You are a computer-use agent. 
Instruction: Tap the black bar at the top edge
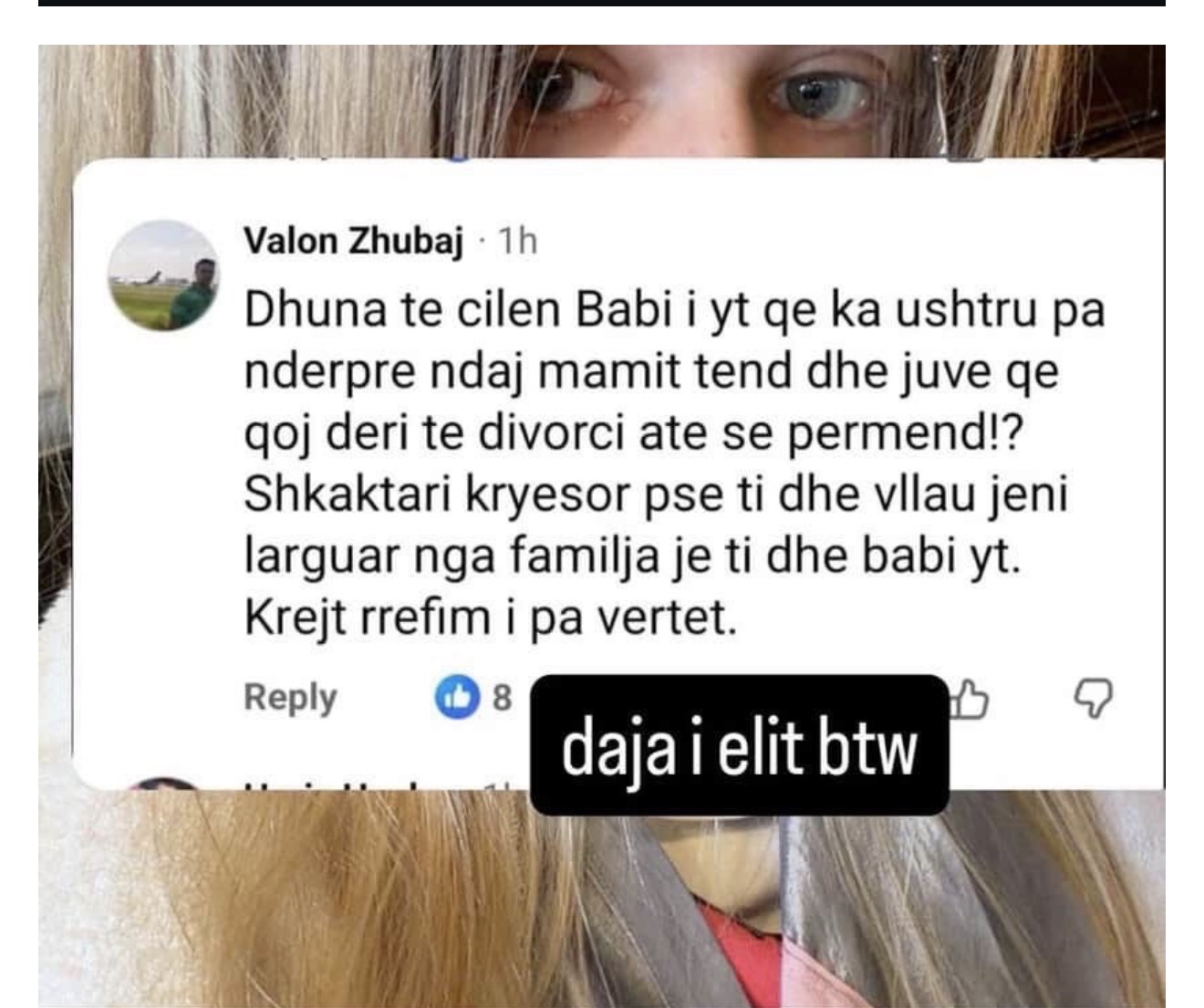602,3
